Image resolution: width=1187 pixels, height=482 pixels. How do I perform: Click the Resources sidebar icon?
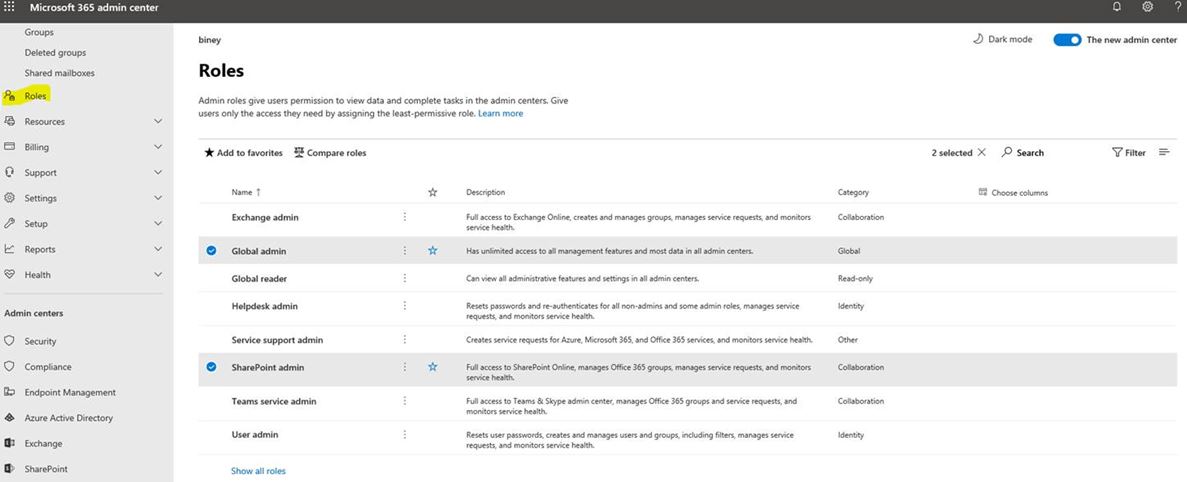coord(10,121)
